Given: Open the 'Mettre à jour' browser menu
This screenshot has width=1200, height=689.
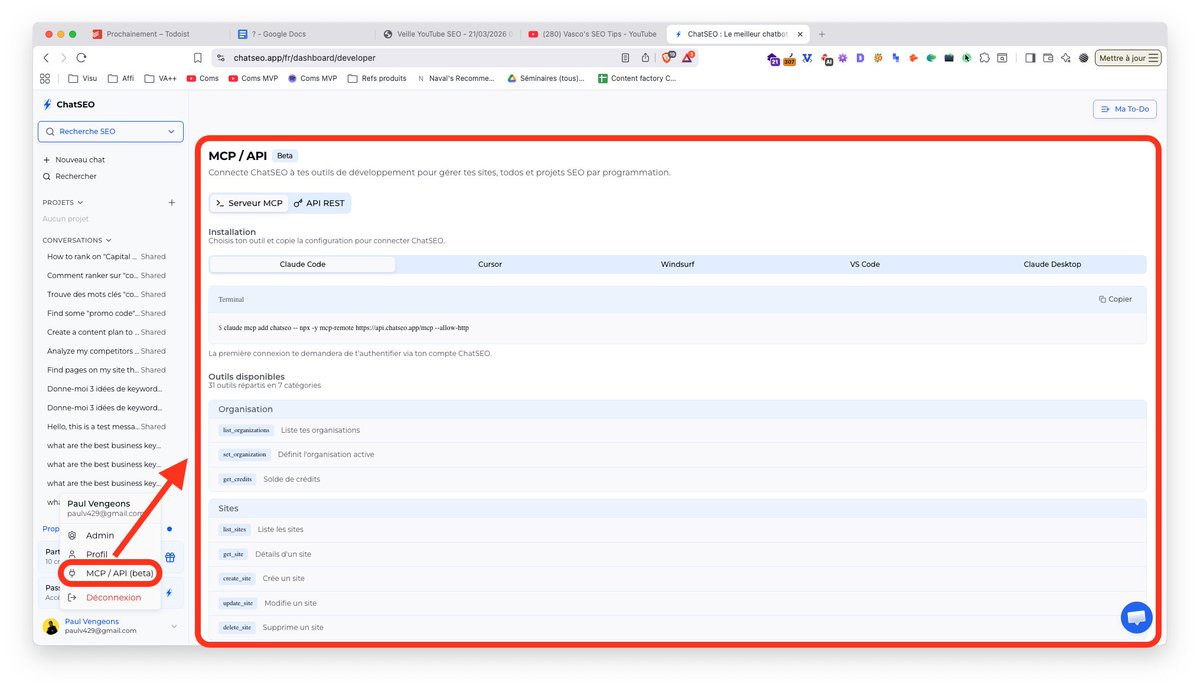Looking at the screenshot, I should [1129, 58].
